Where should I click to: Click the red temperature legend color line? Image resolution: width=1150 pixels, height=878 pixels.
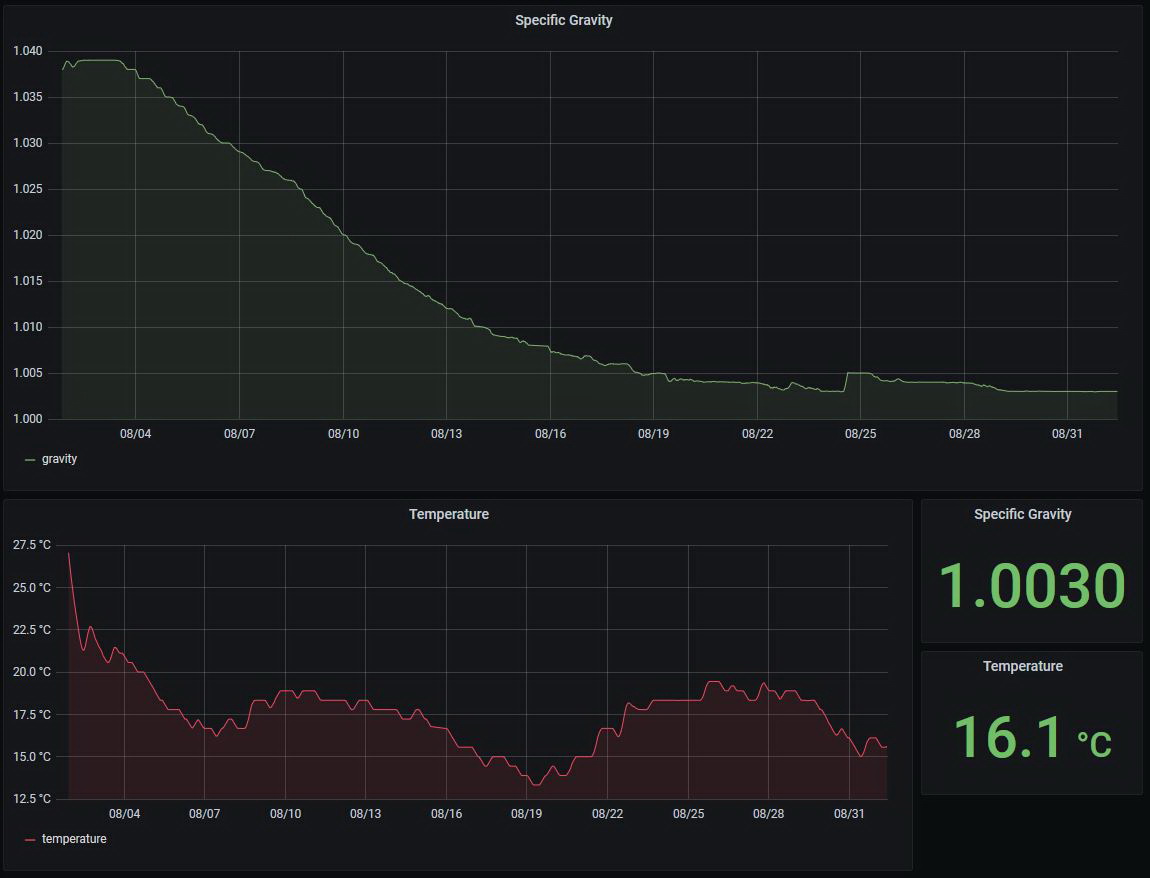(x=30, y=839)
